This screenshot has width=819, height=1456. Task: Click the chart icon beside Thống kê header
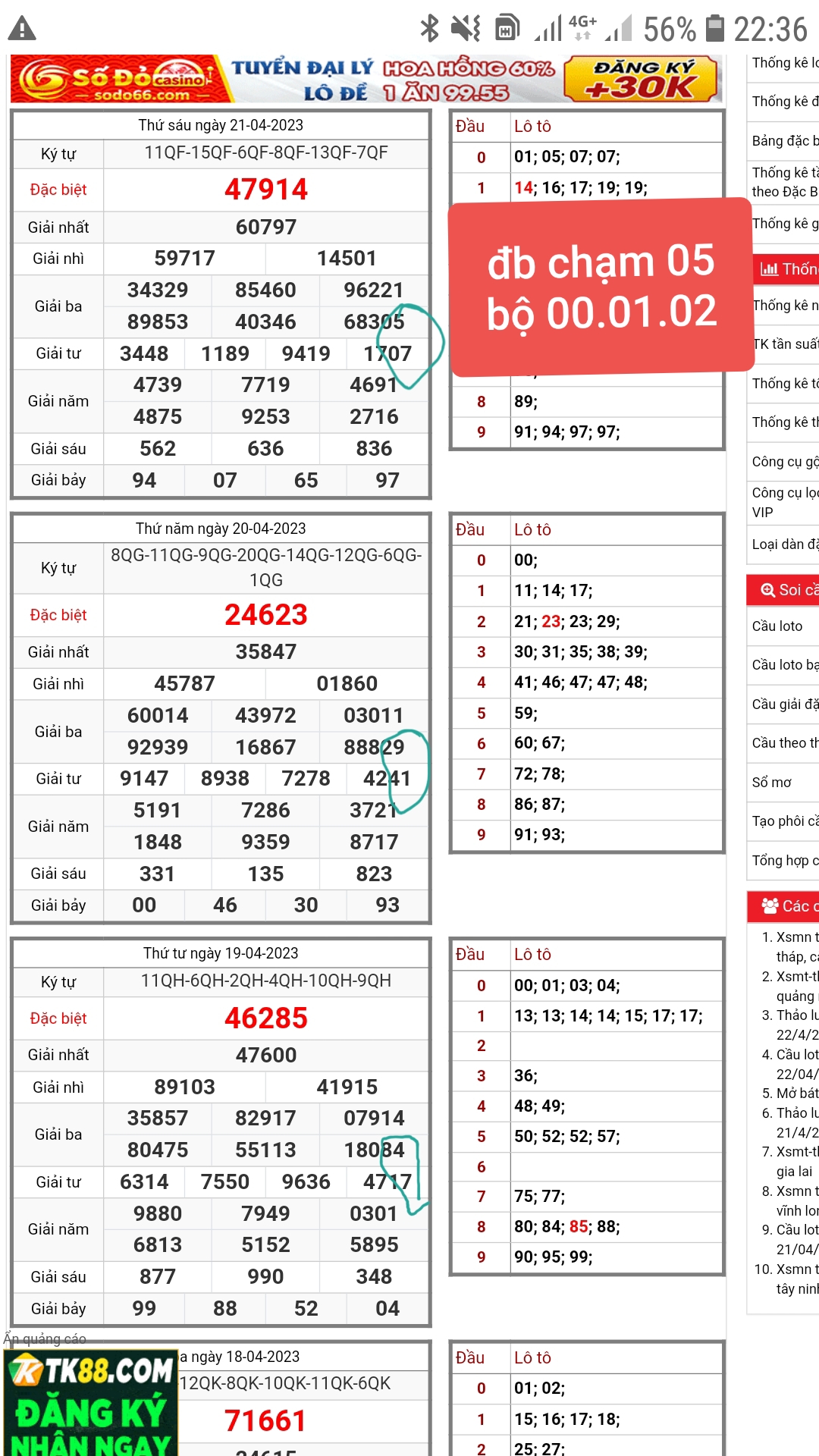click(x=769, y=269)
